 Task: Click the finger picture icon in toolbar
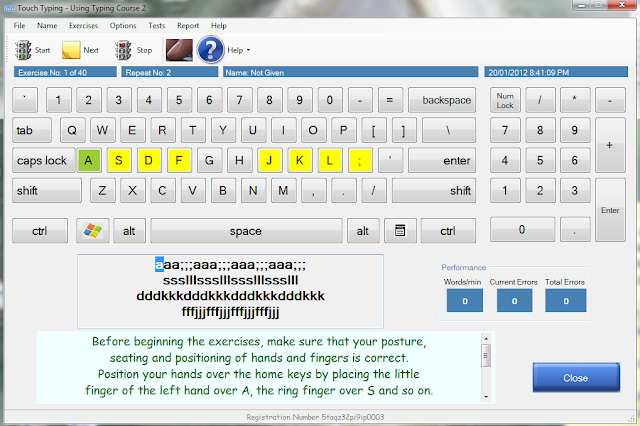click(179, 50)
